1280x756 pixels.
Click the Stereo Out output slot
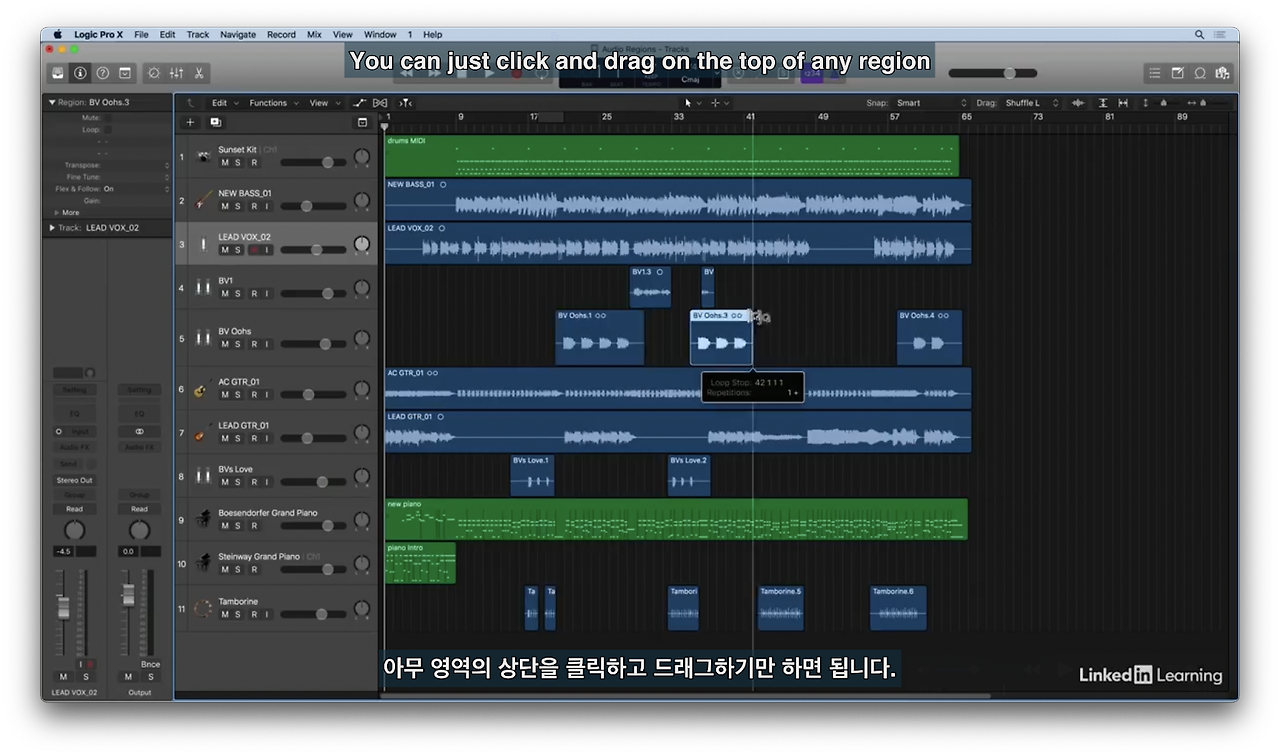click(74, 480)
